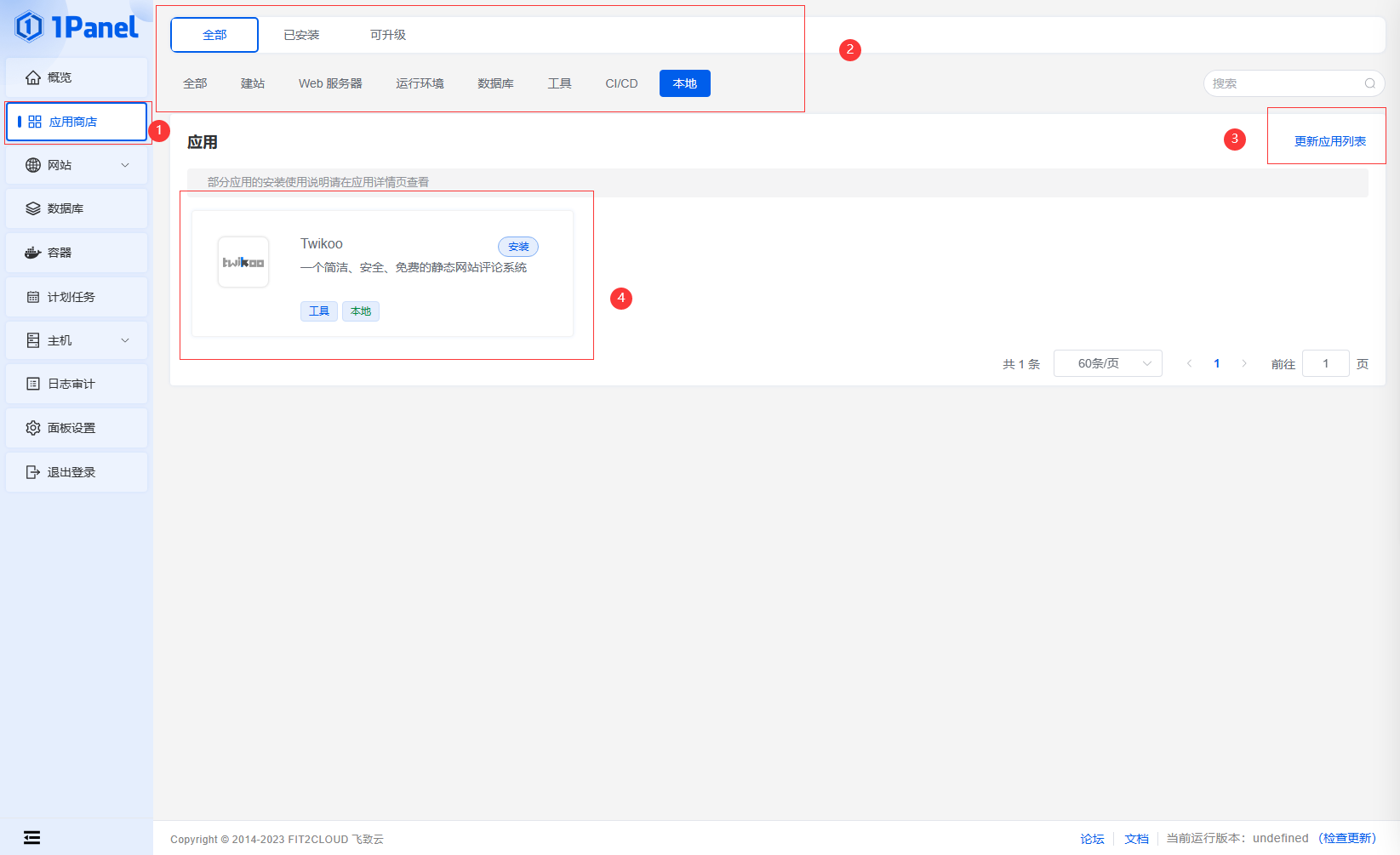Open the 60 per page dropdown
Screen dimensions: 1400x855
(1107, 363)
